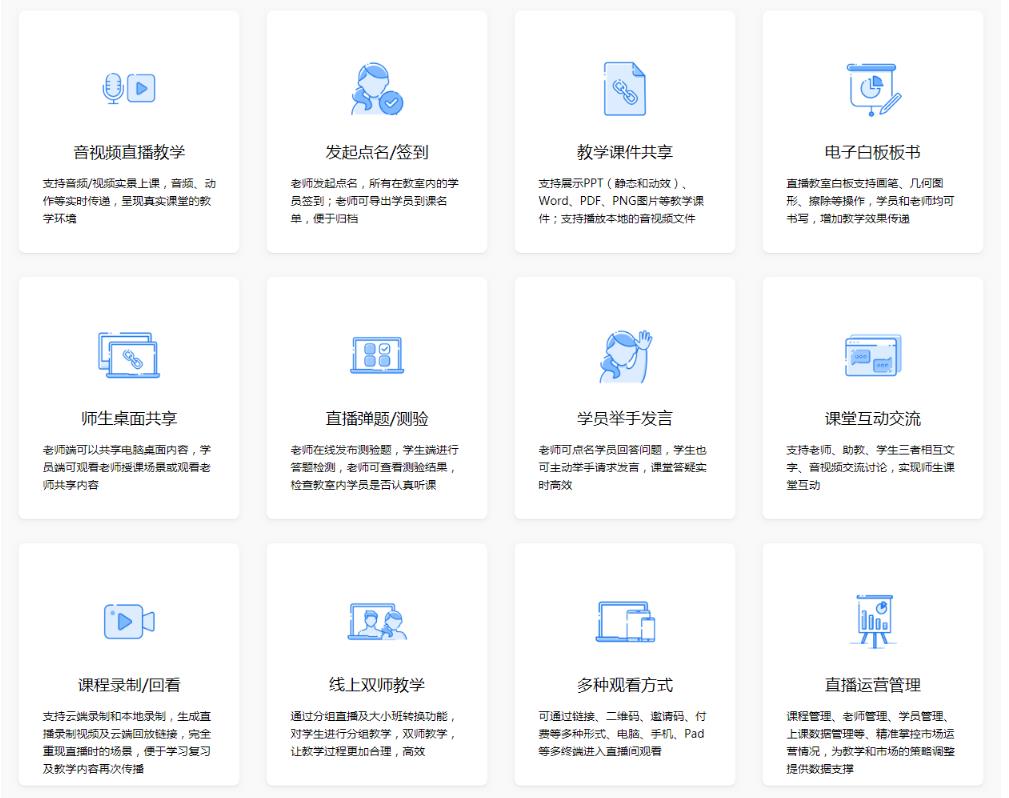The image size is (1009, 798).
Task: Click the person with checkmark icon for 发起点名/签到
Action: (x=377, y=88)
